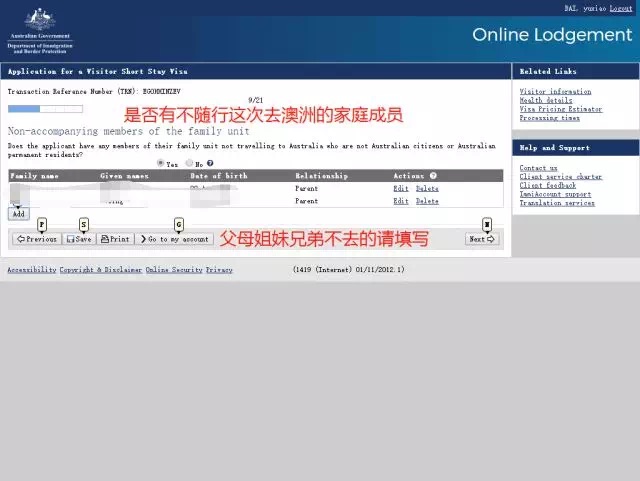Proceed with the Next button

coord(483,239)
